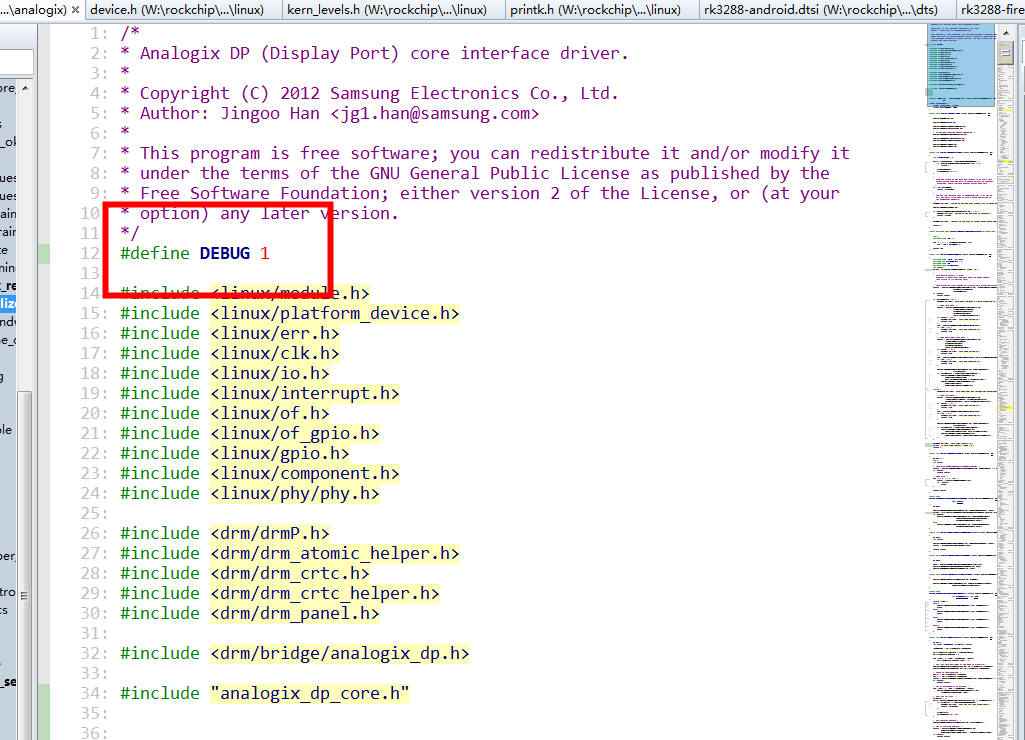Image resolution: width=1025 pixels, height=740 pixels.
Task: Close the analogix file tab
Action: [x=76, y=10]
